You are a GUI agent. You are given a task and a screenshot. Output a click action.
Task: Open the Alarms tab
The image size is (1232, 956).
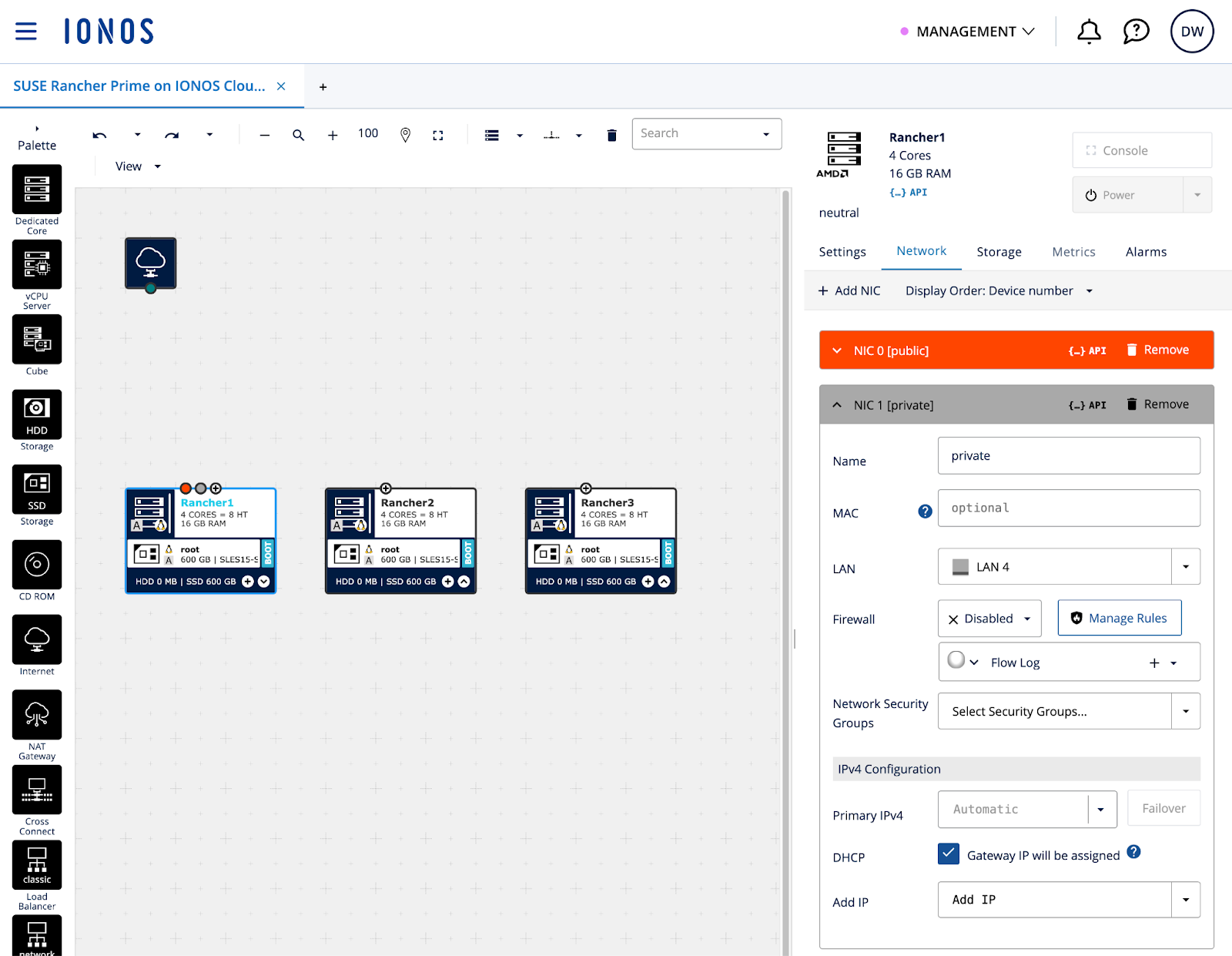pyautogui.click(x=1146, y=252)
